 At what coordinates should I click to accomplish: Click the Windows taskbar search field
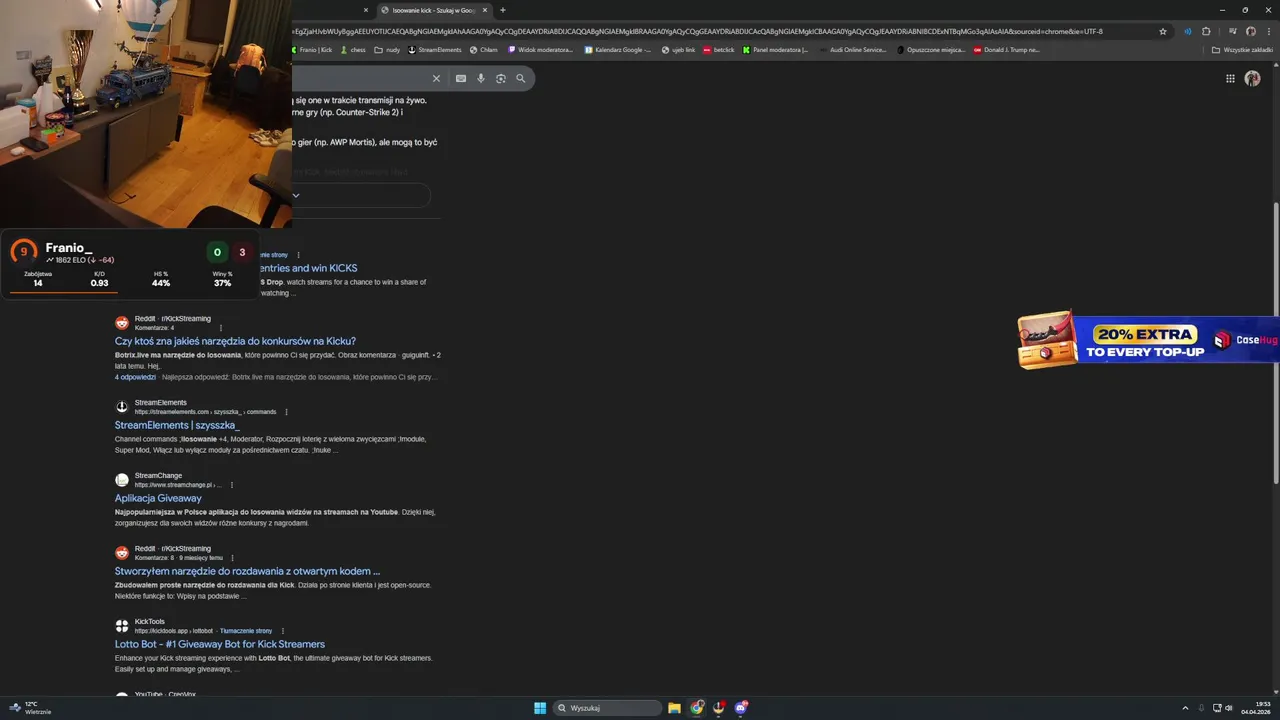tap(608, 708)
